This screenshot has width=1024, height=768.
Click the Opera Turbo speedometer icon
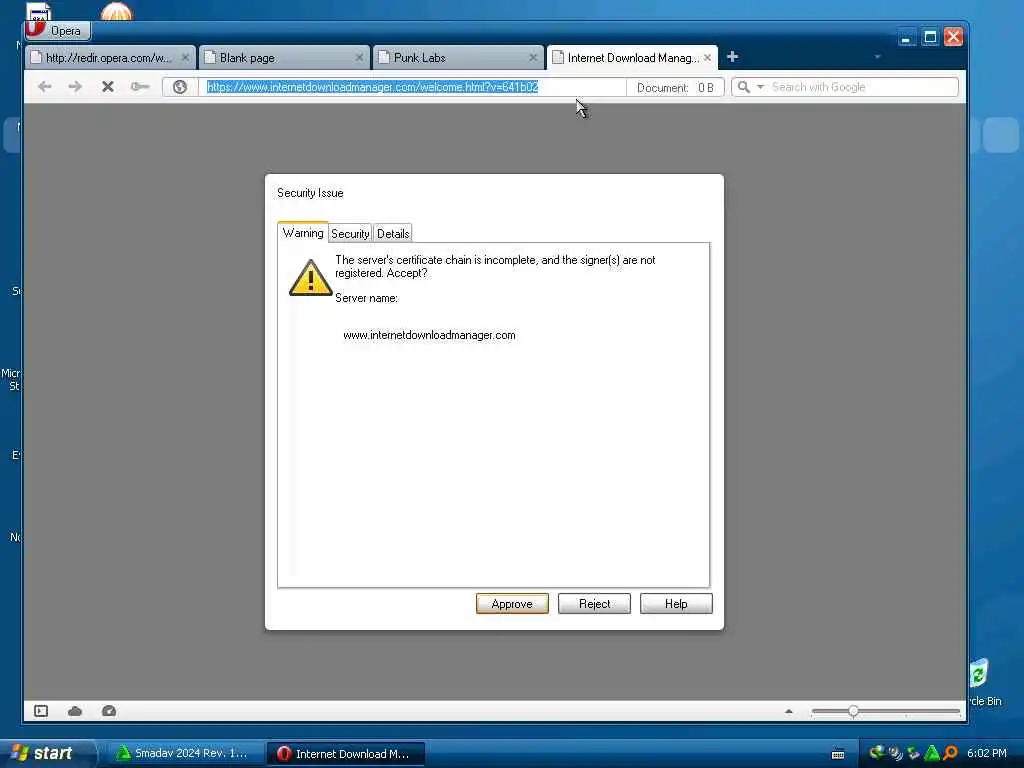[x=109, y=711]
